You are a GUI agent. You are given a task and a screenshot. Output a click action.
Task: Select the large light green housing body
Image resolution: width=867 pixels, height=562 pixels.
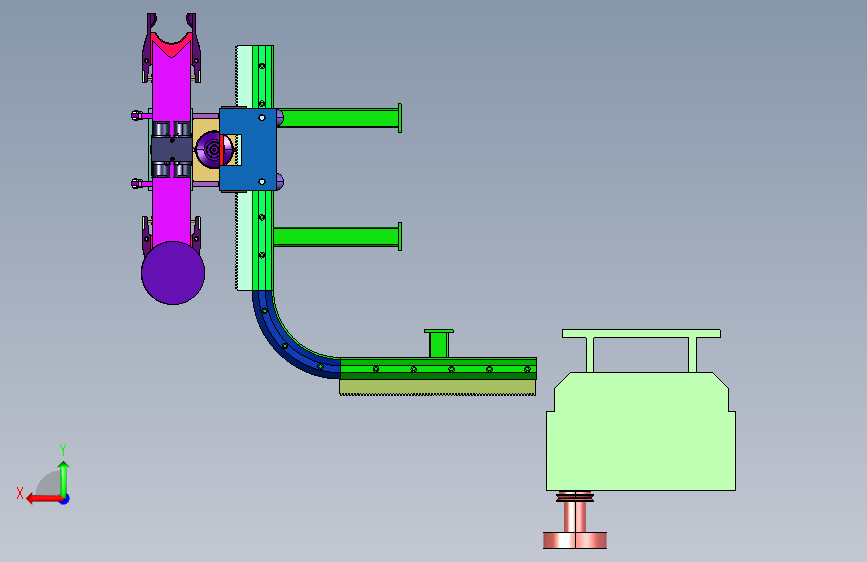tap(641, 431)
